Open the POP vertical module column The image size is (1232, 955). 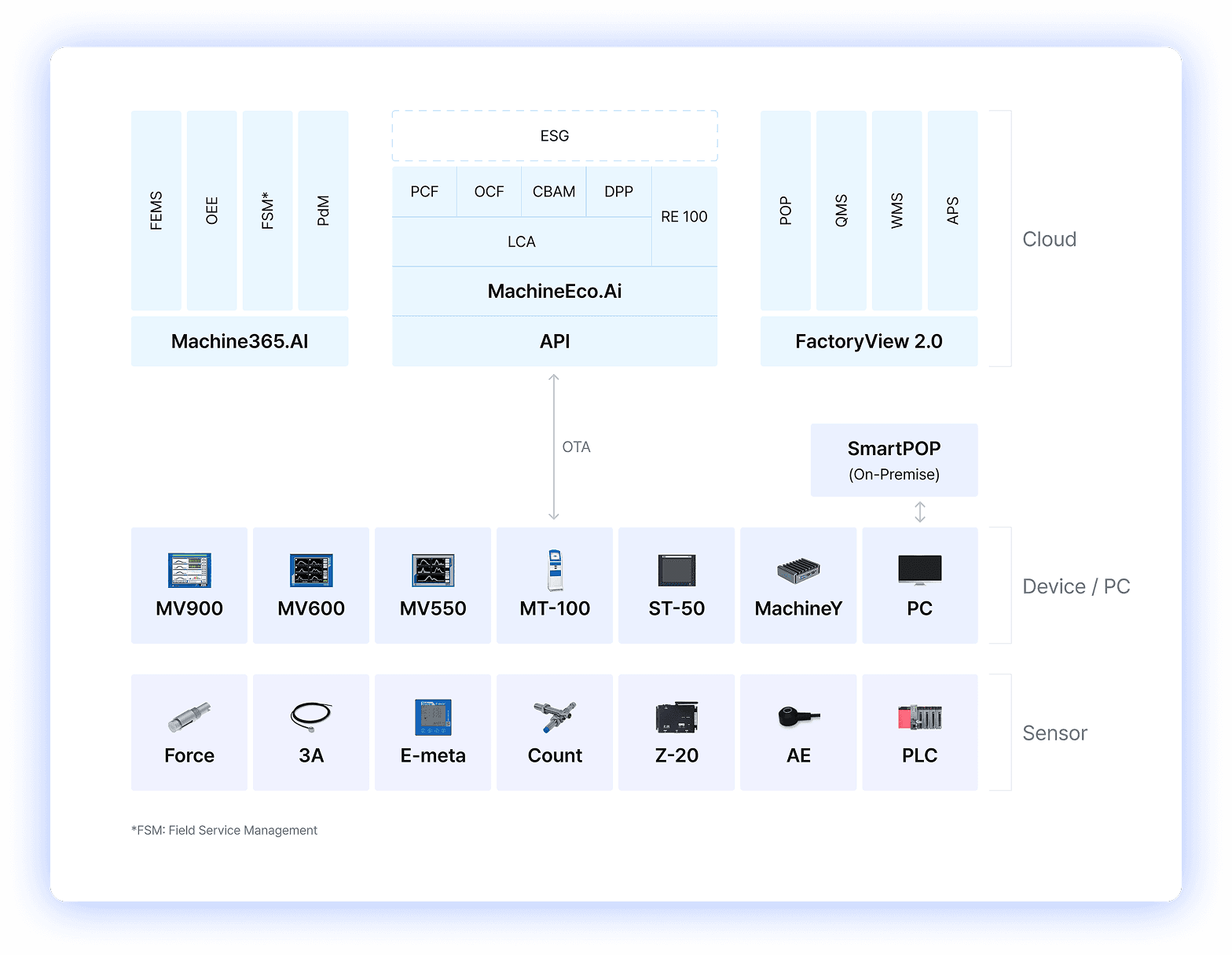point(786,211)
